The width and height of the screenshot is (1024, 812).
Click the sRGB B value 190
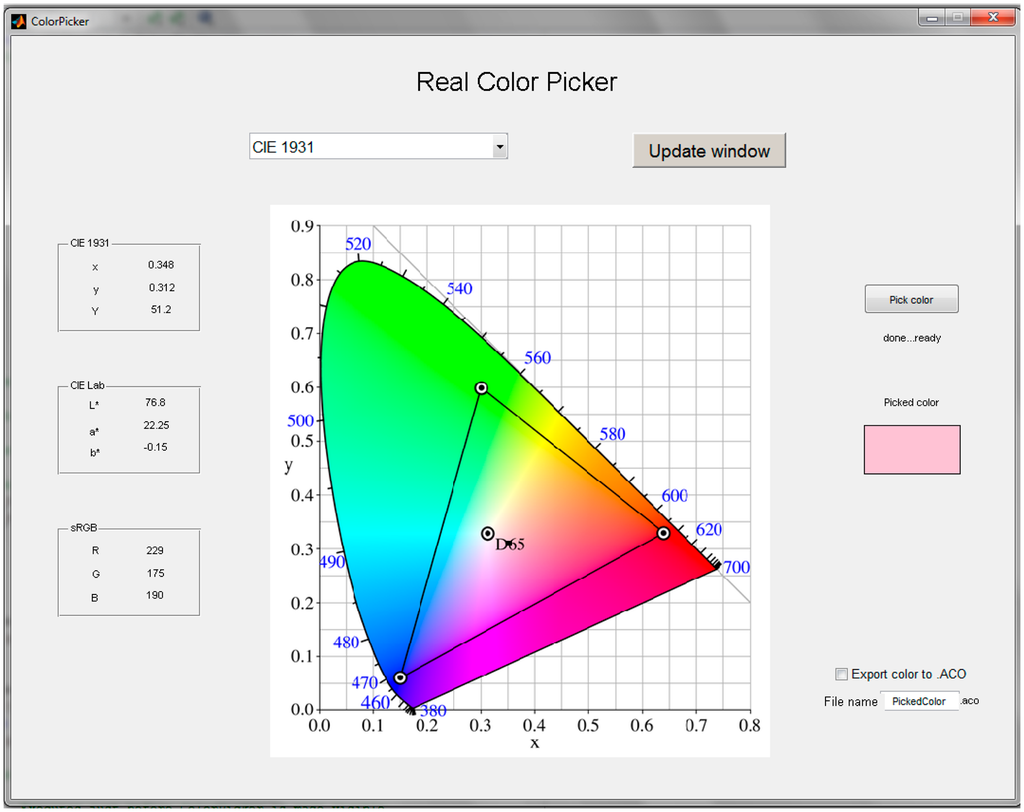[x=154, y=596]
